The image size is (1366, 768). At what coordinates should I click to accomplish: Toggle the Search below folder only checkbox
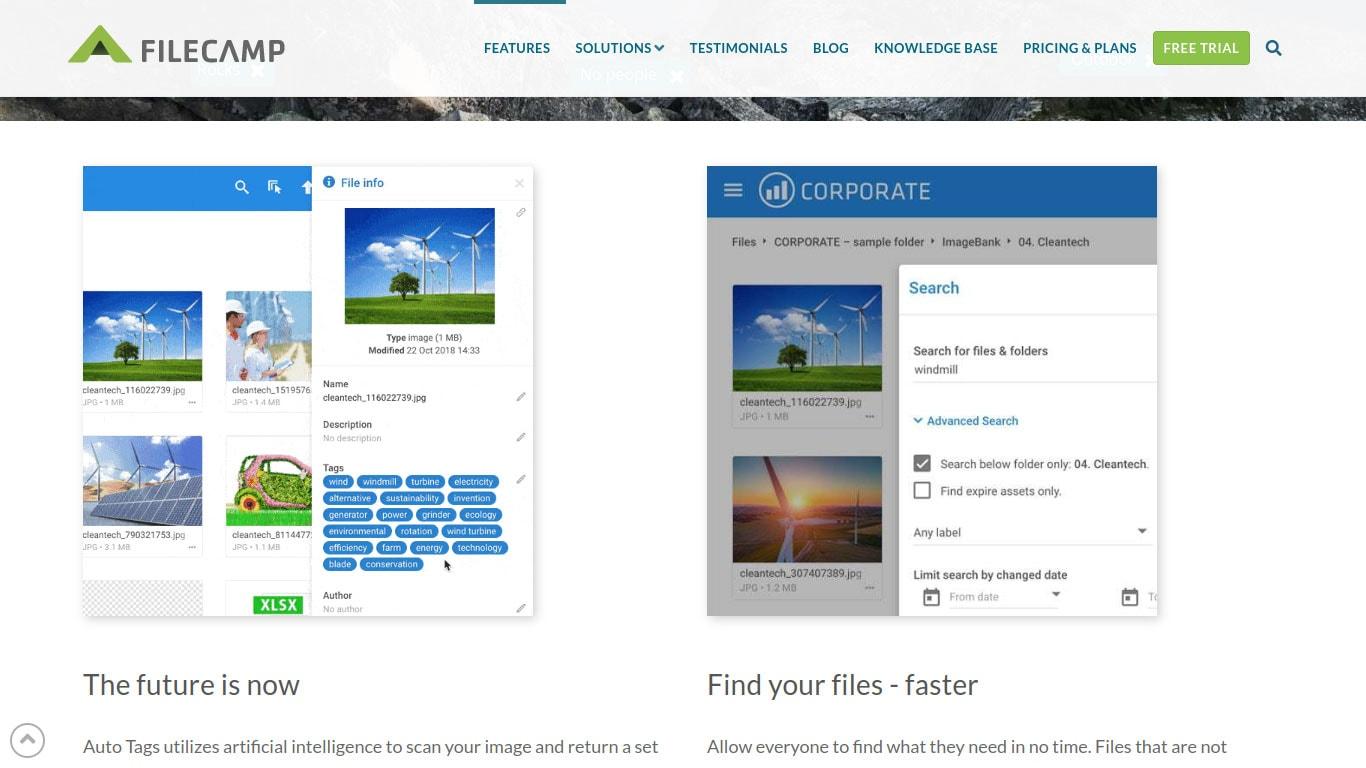(x=922, y=464)
